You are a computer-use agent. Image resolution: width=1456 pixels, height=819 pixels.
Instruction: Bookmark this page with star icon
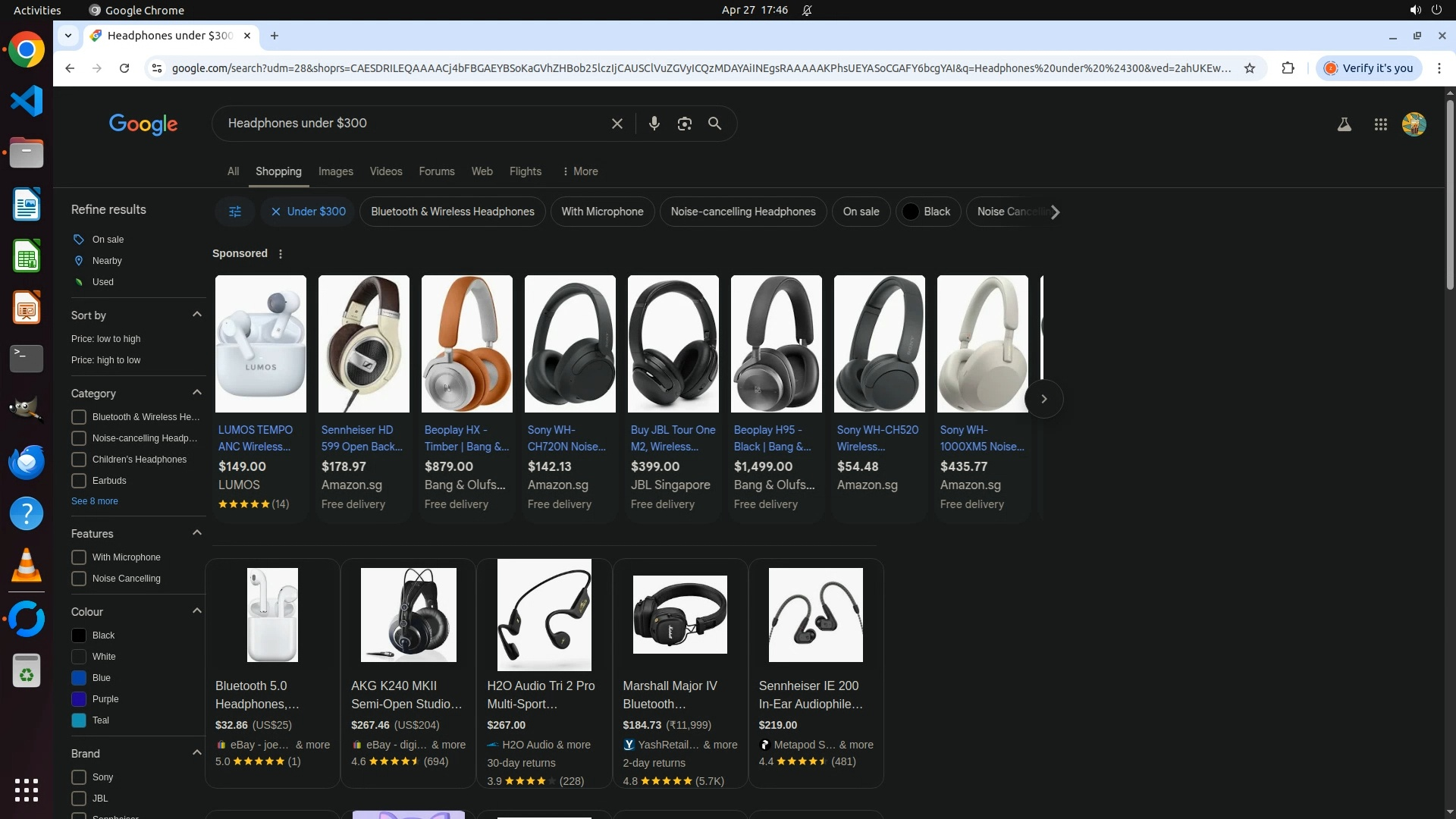coord(1250,68)
